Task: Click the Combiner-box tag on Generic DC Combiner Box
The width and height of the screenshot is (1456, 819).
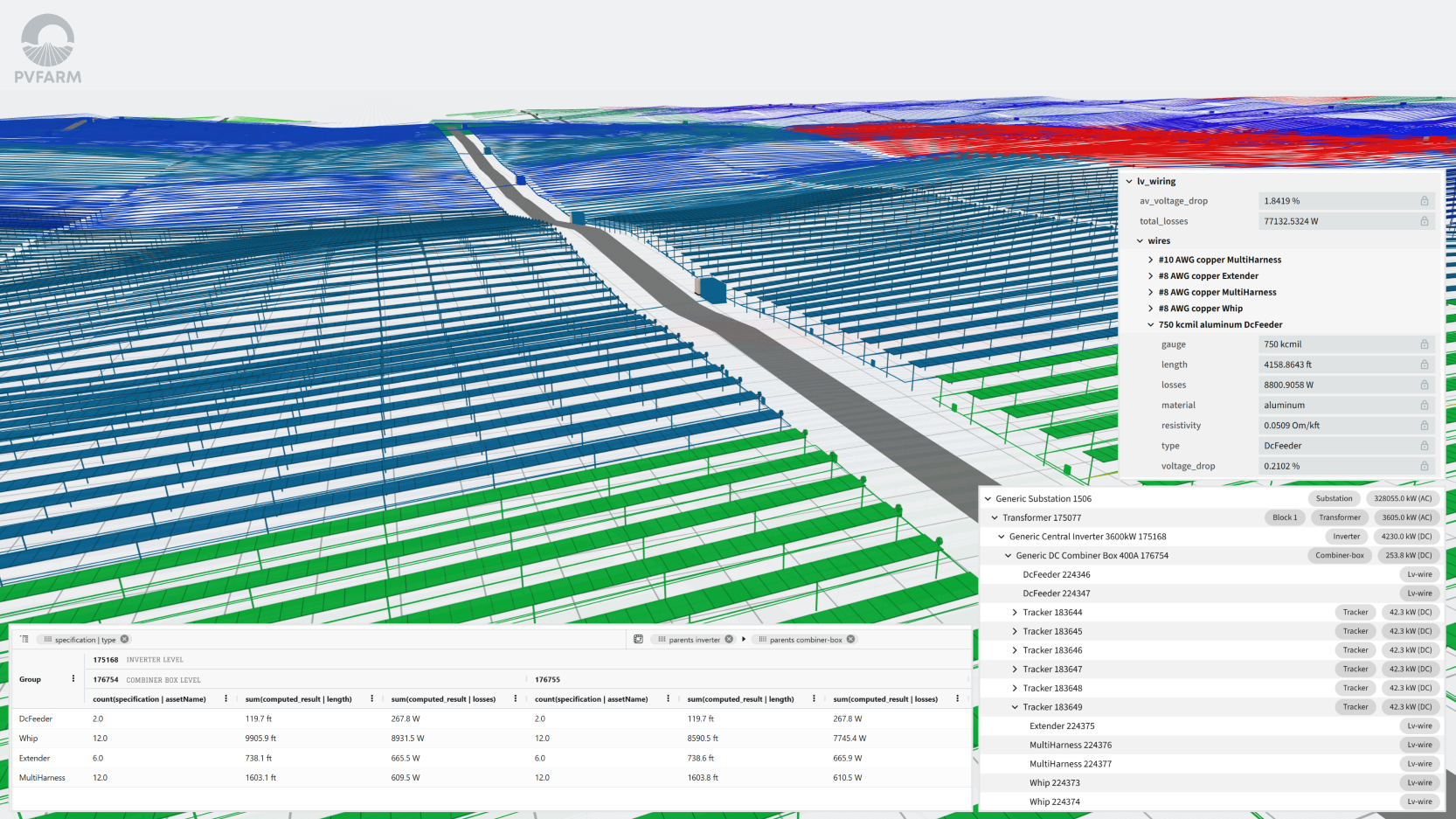Action: click(1339, 555)
